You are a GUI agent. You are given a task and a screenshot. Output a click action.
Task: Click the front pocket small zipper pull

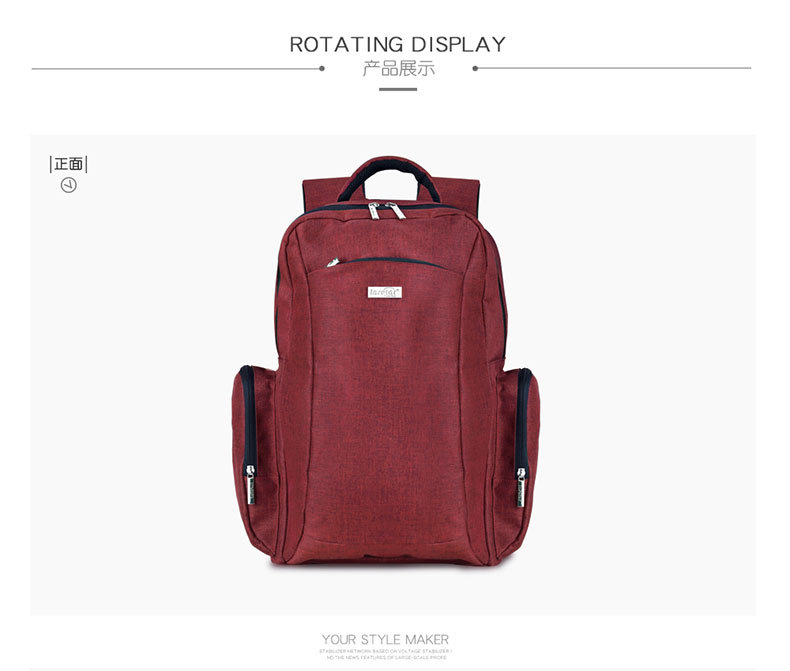333,262
